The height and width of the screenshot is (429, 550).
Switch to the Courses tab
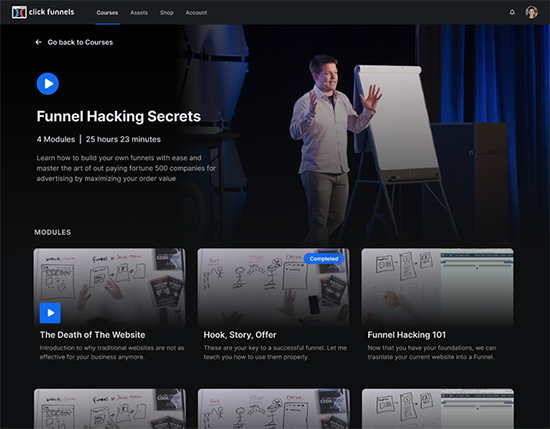coord(107,13)
